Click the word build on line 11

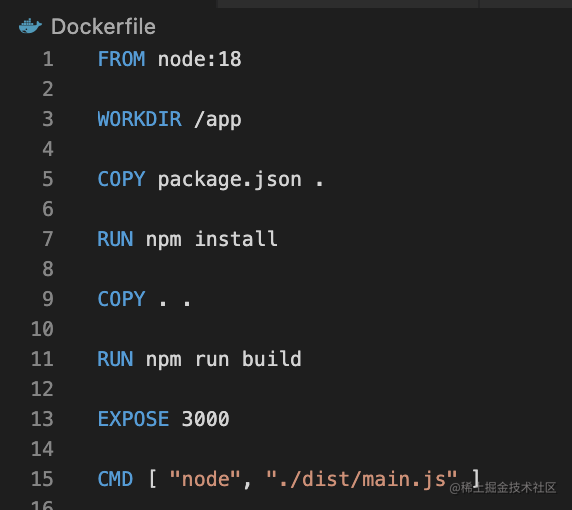tap(272, 359)
